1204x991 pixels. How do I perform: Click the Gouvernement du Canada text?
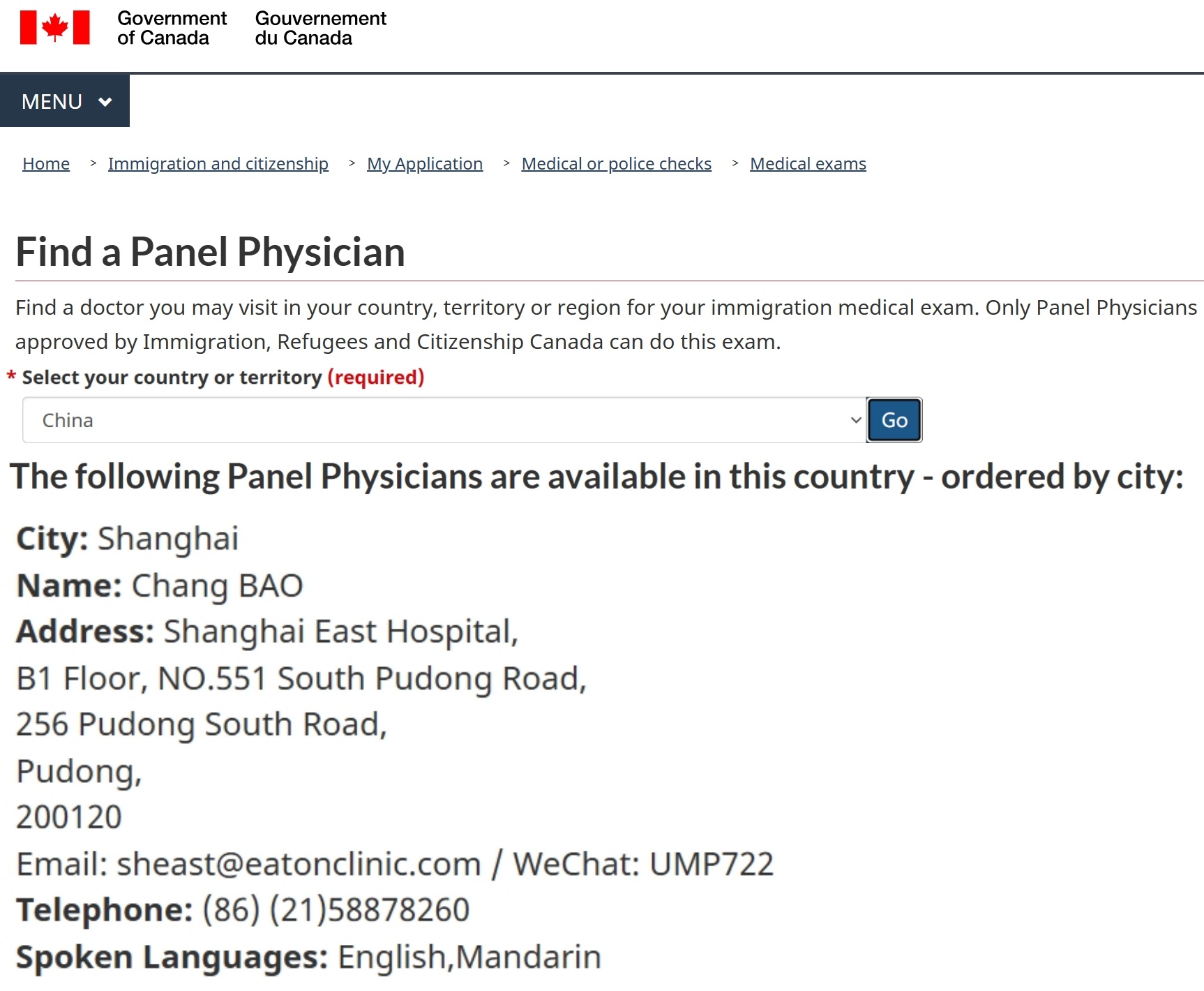[x=320, y=28]
